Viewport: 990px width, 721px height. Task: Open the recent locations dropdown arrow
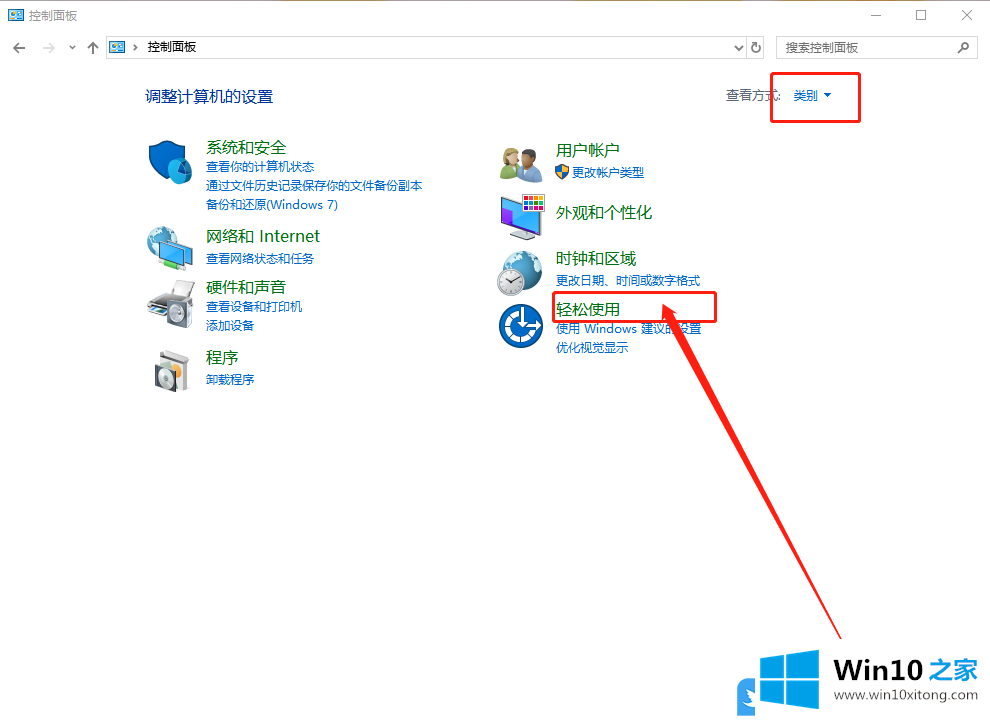pos(72,47)
